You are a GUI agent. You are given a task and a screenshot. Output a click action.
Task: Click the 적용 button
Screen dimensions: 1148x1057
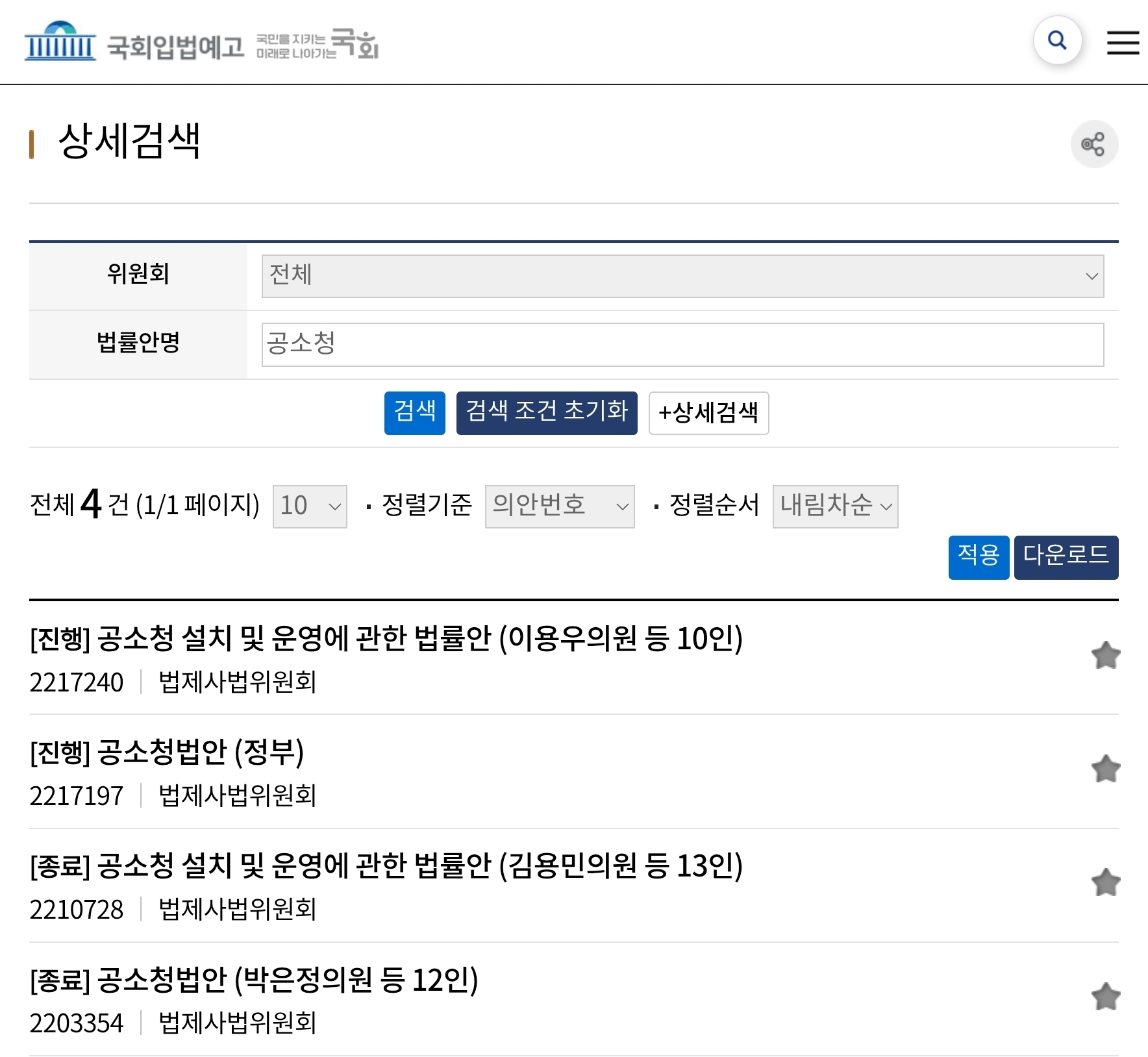(979, 557)
